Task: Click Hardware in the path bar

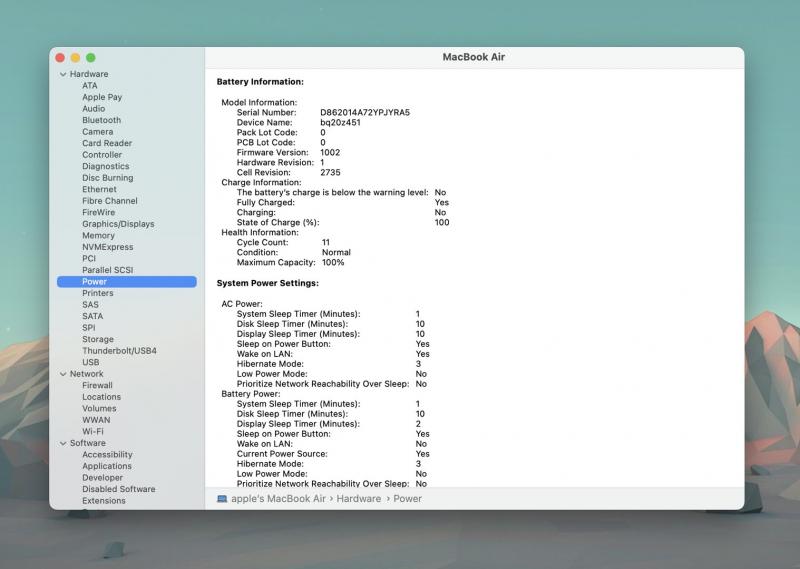Action: (x=359, y=499)
